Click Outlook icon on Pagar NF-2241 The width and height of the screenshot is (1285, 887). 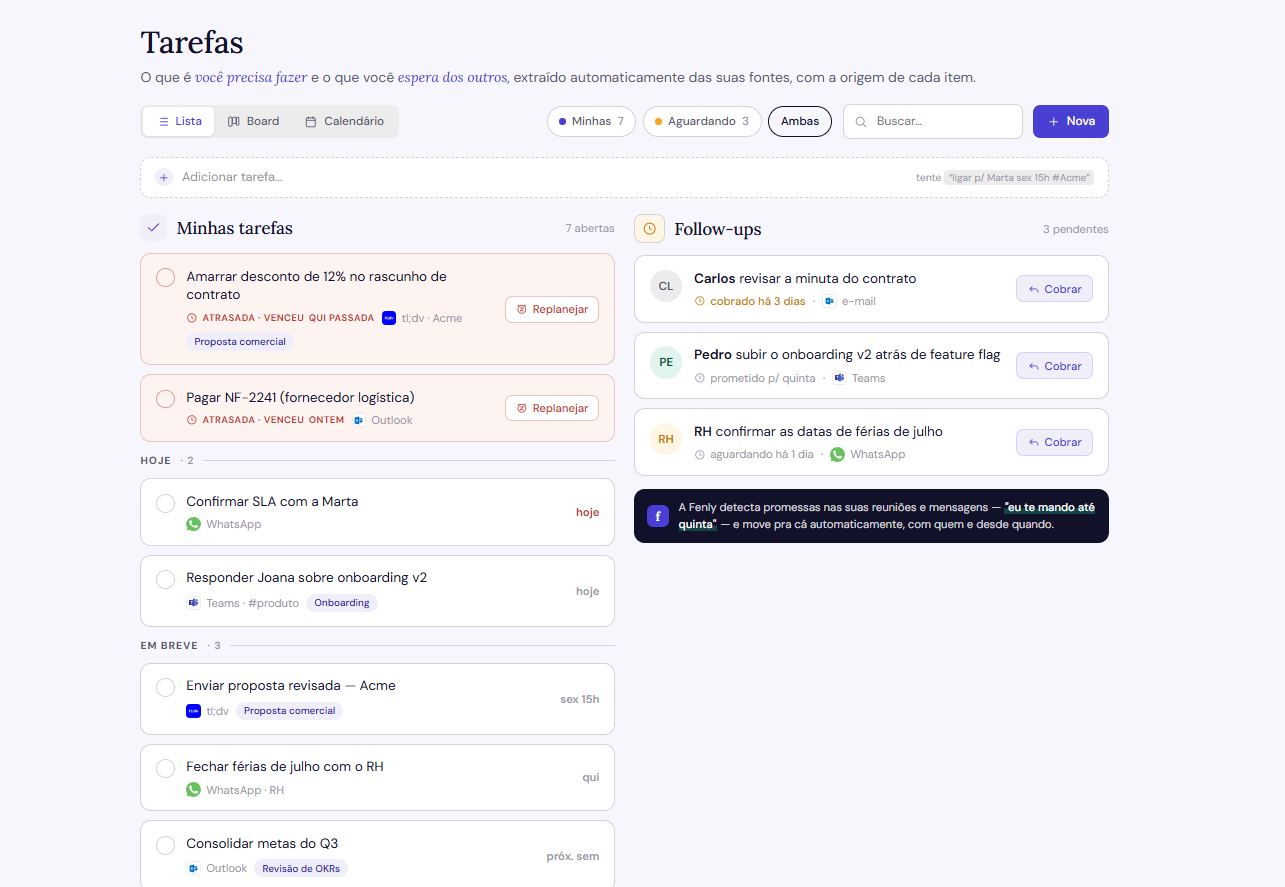coord(359,420)
